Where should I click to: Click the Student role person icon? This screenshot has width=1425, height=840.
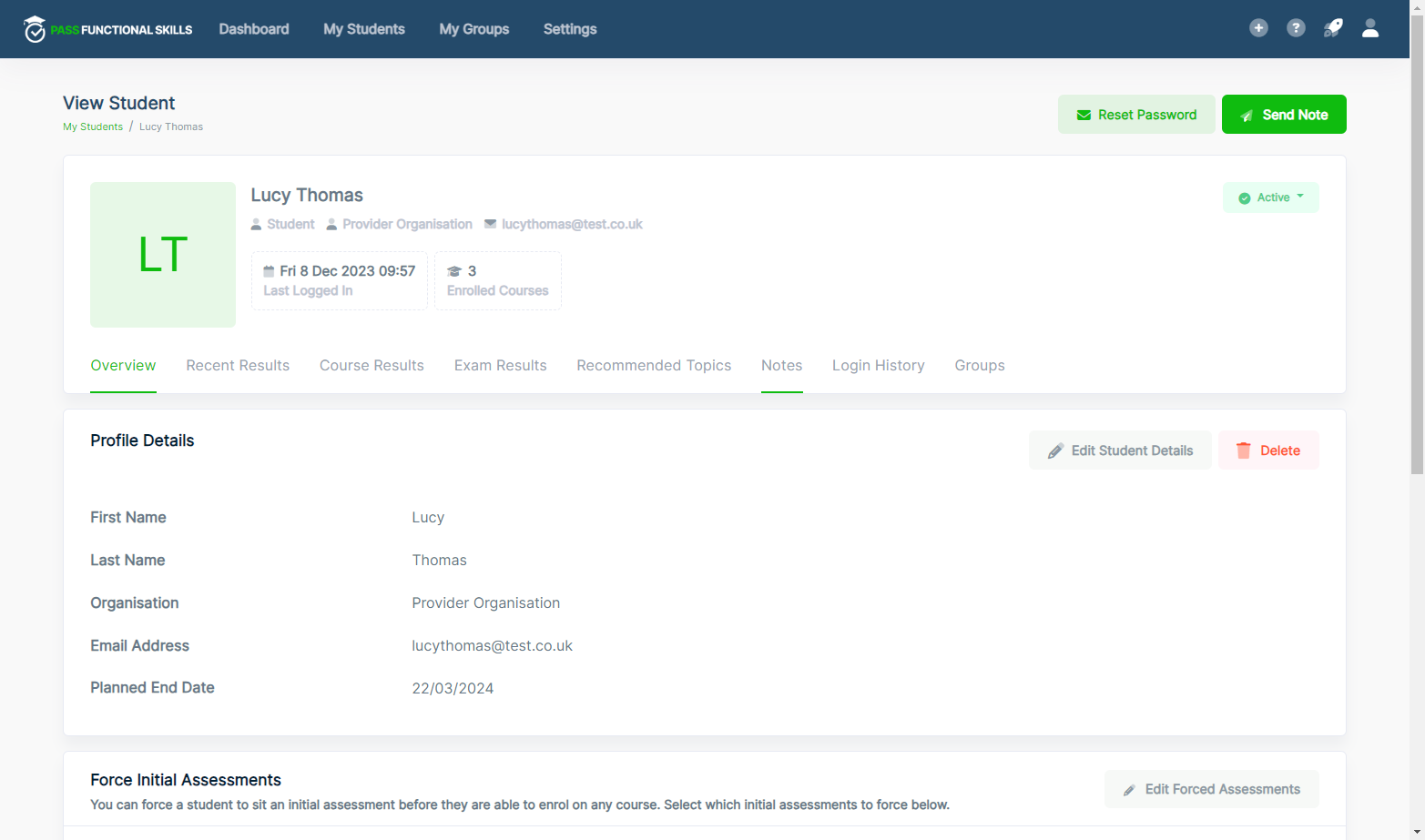256,224
